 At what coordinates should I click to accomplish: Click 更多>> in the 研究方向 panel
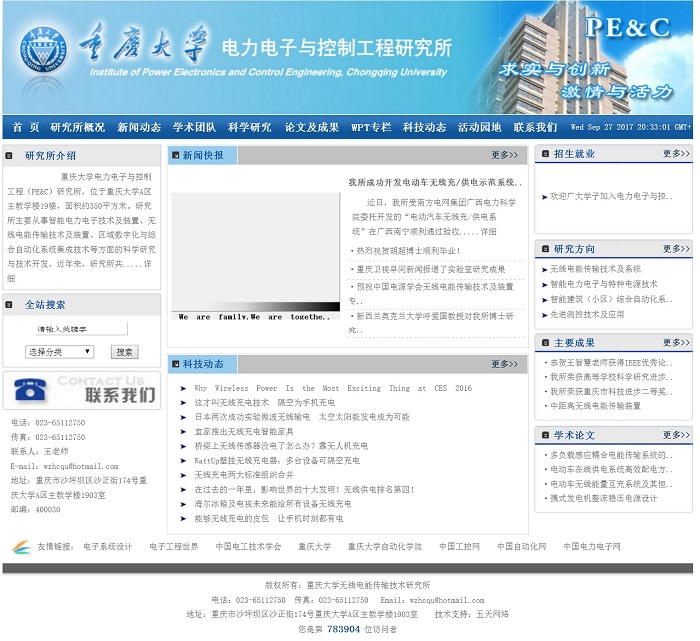click(x=676, y=249)
